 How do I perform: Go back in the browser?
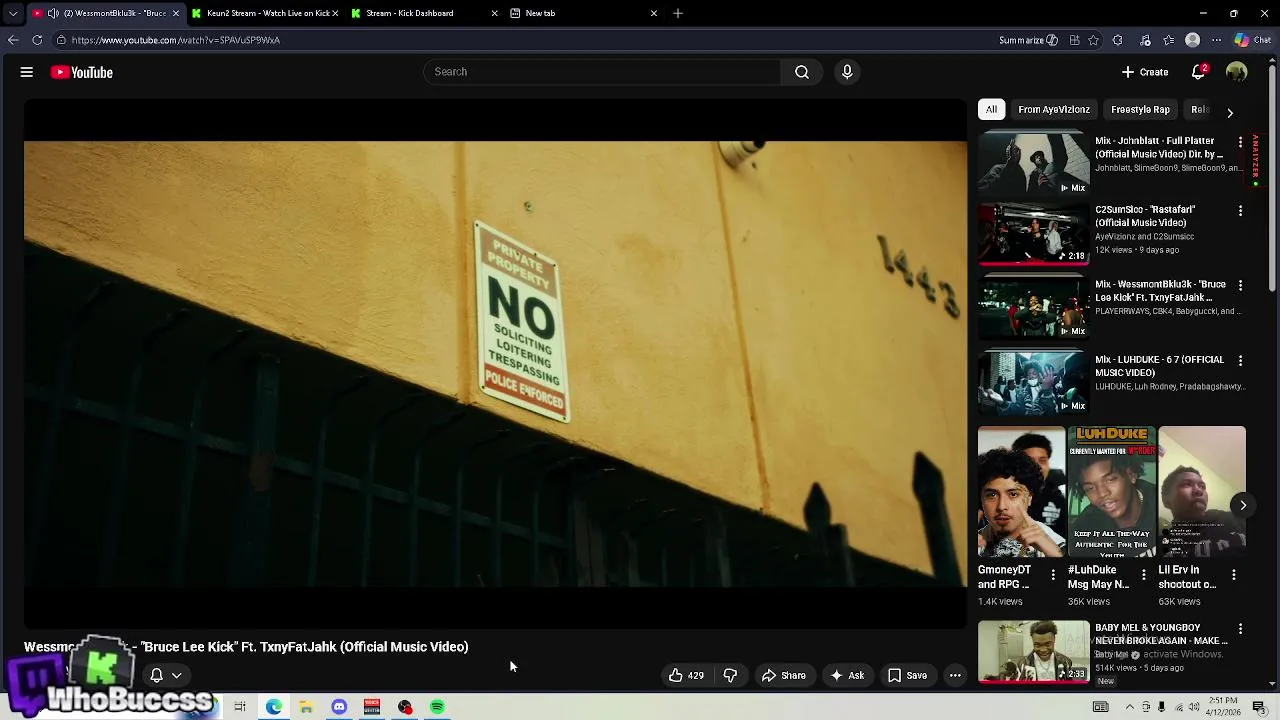point(12,40)
